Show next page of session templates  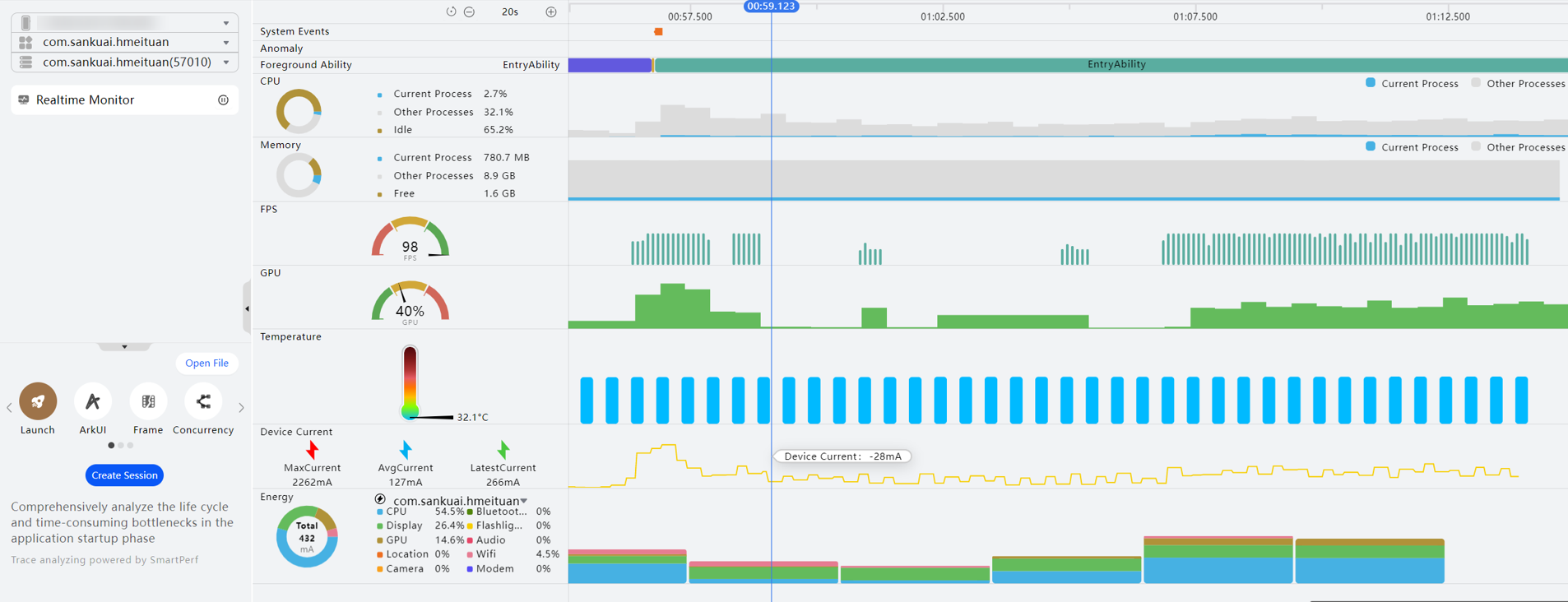point(241,407)
